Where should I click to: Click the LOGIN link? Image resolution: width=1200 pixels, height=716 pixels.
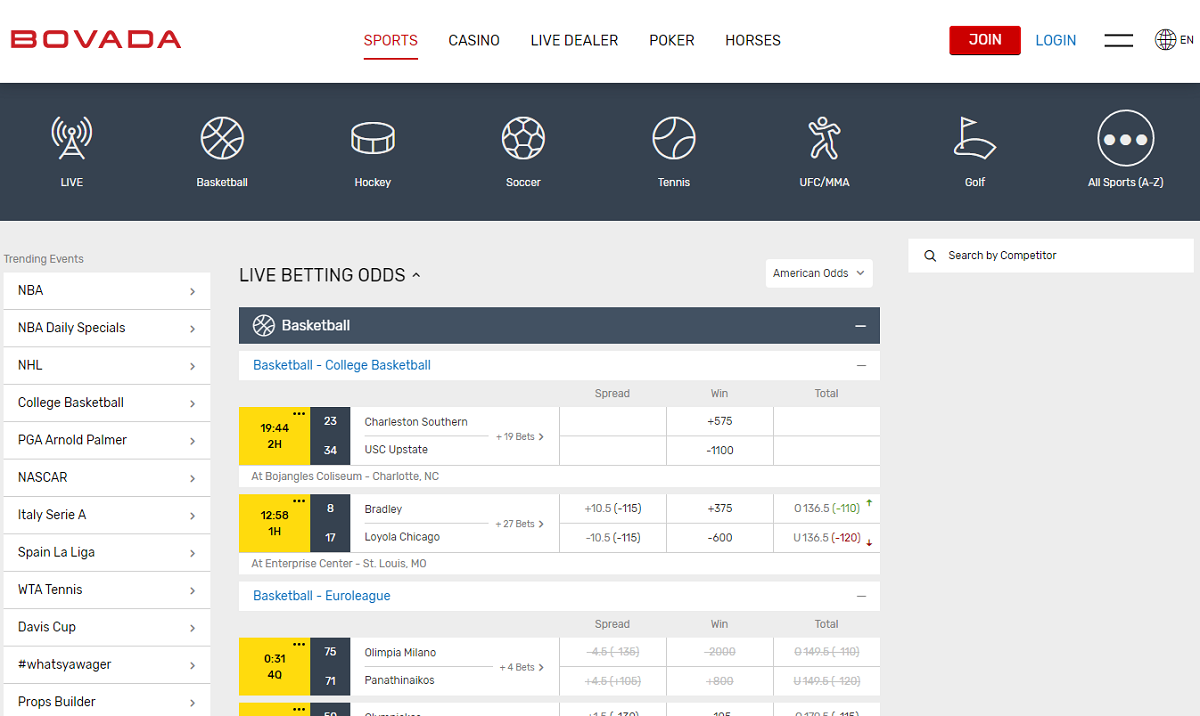1056,41
